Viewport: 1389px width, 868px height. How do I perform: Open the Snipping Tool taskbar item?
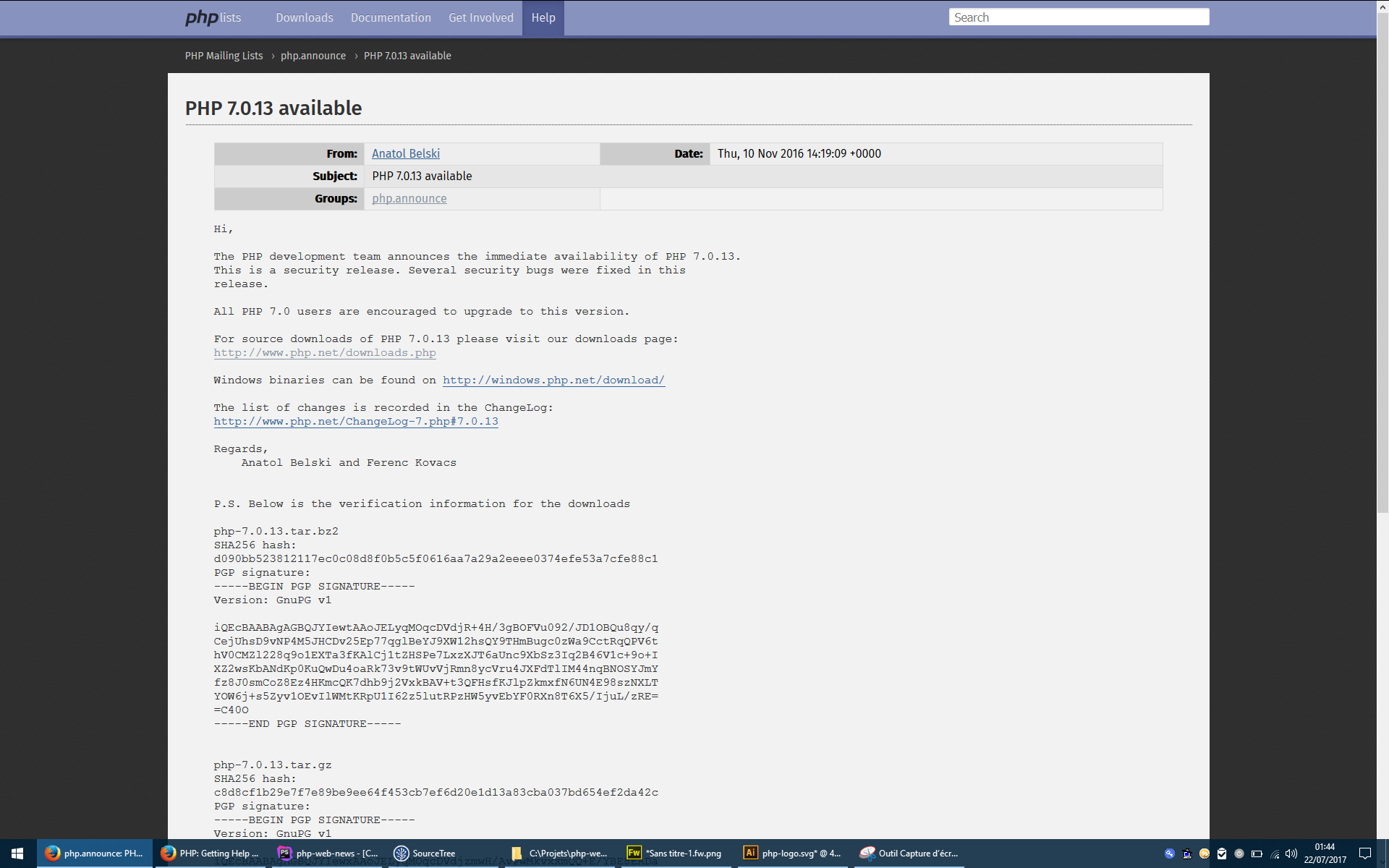[909, 854]
